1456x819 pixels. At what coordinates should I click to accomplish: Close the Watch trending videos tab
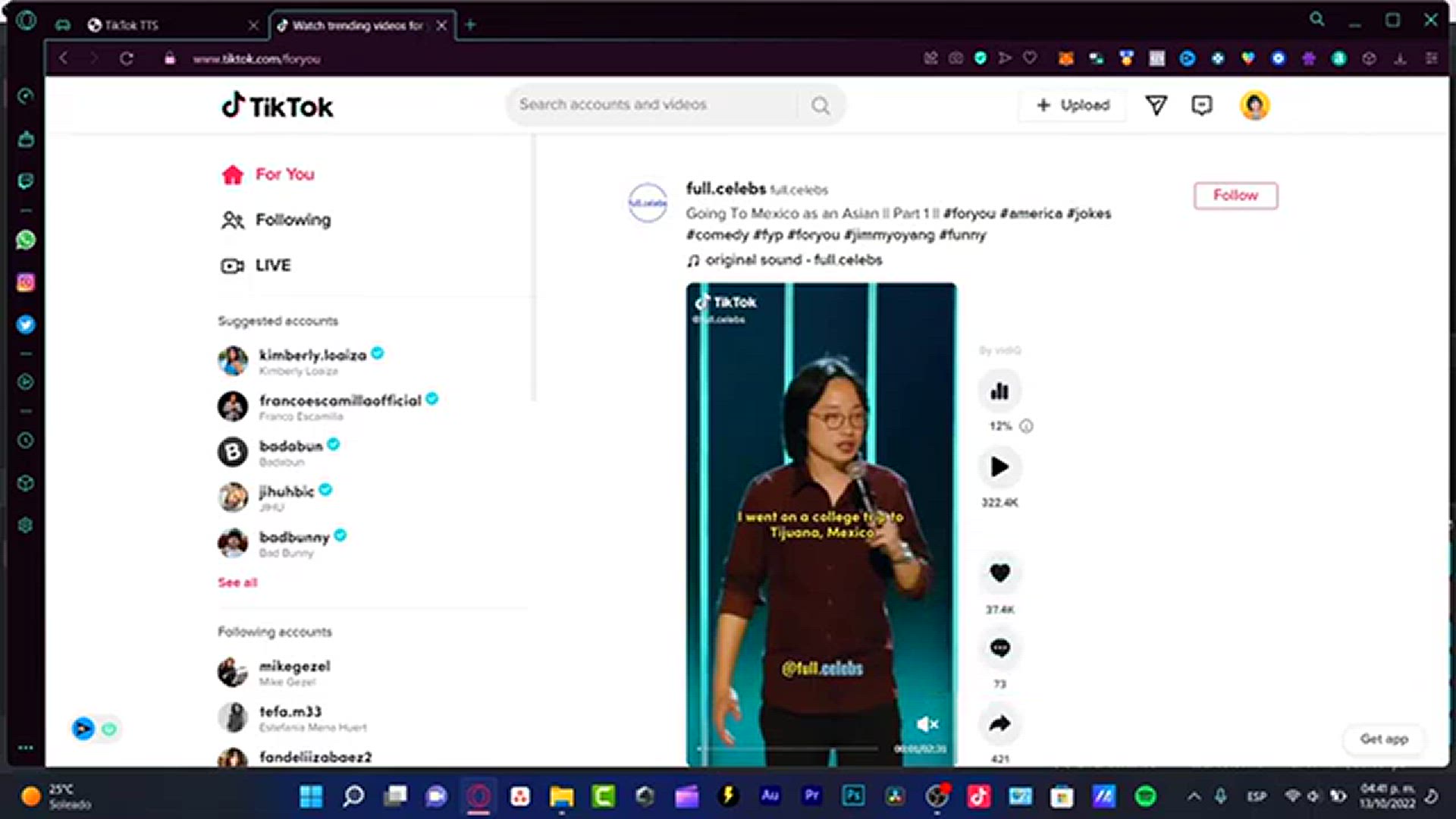pos(441,25)
